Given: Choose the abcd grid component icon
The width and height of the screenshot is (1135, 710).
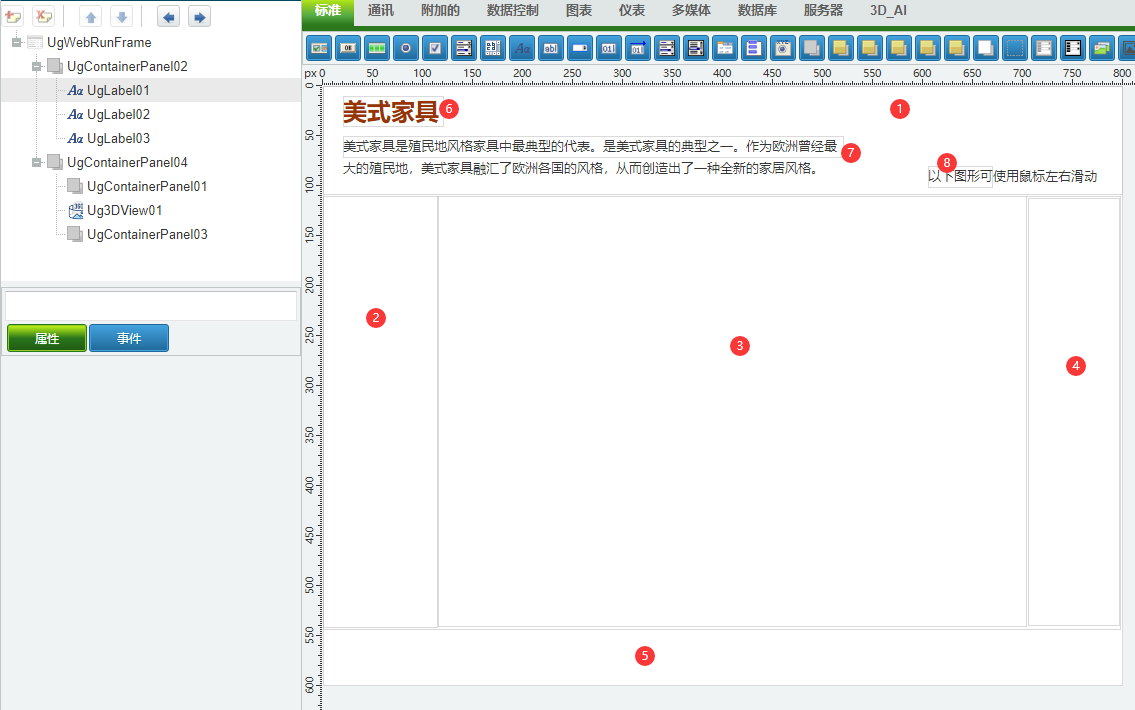Looking at the screenshot, I should [x=493, y=48].
